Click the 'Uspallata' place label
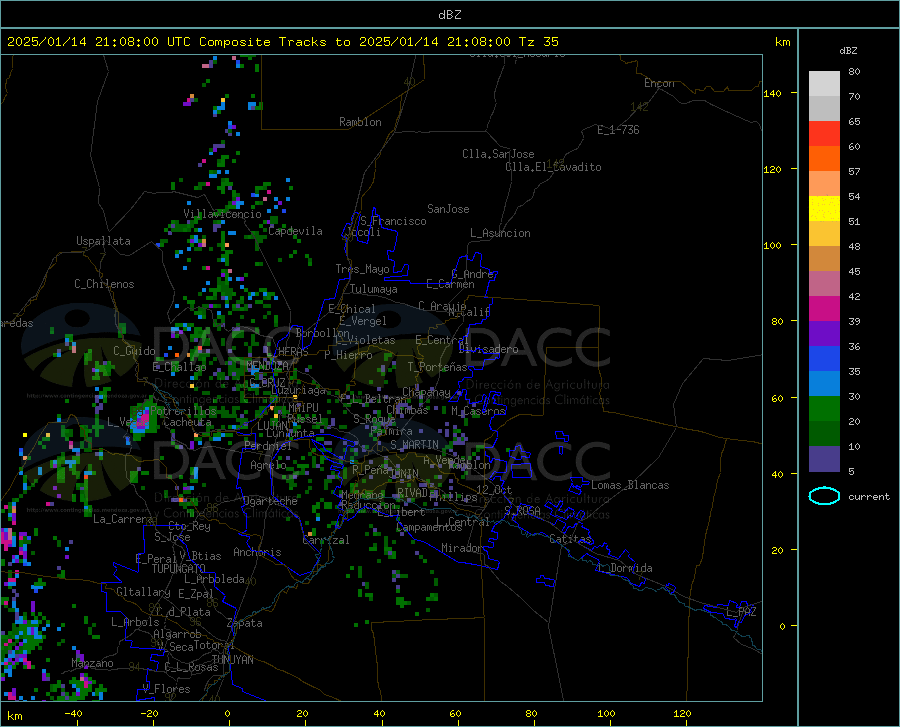 point(103,241)
